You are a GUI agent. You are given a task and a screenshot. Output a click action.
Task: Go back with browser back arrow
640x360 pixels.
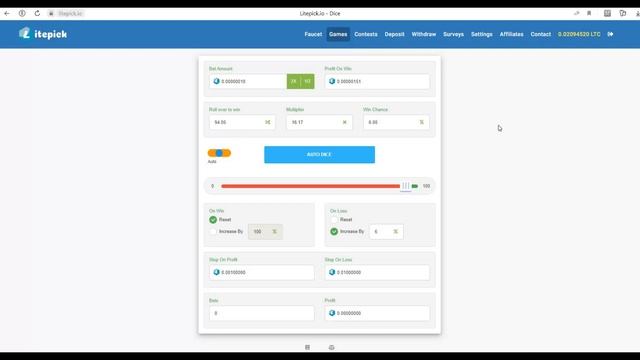7,13
